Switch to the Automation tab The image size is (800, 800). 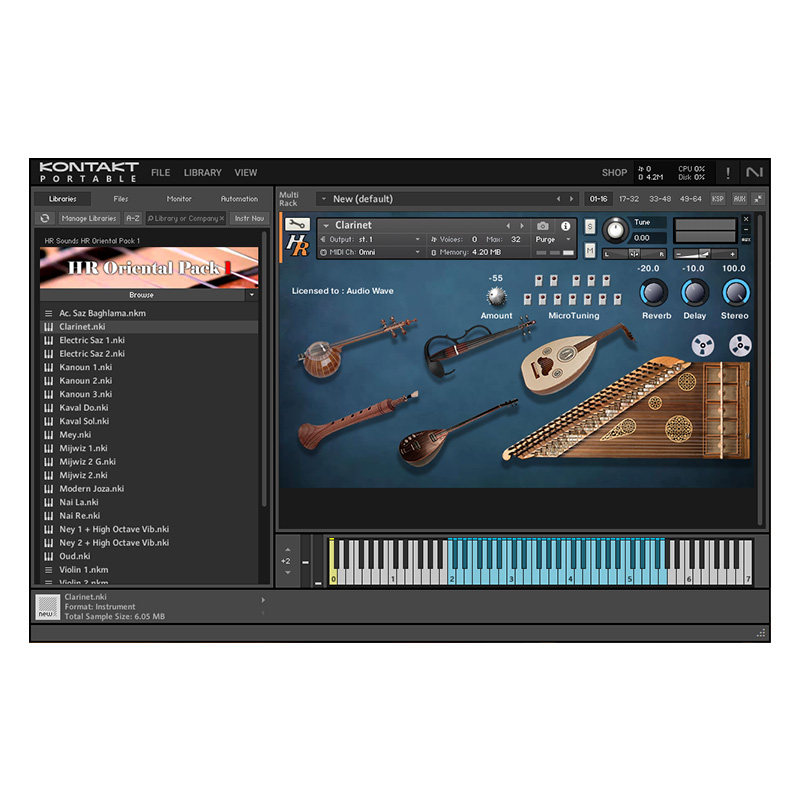[x=239, y=199]
